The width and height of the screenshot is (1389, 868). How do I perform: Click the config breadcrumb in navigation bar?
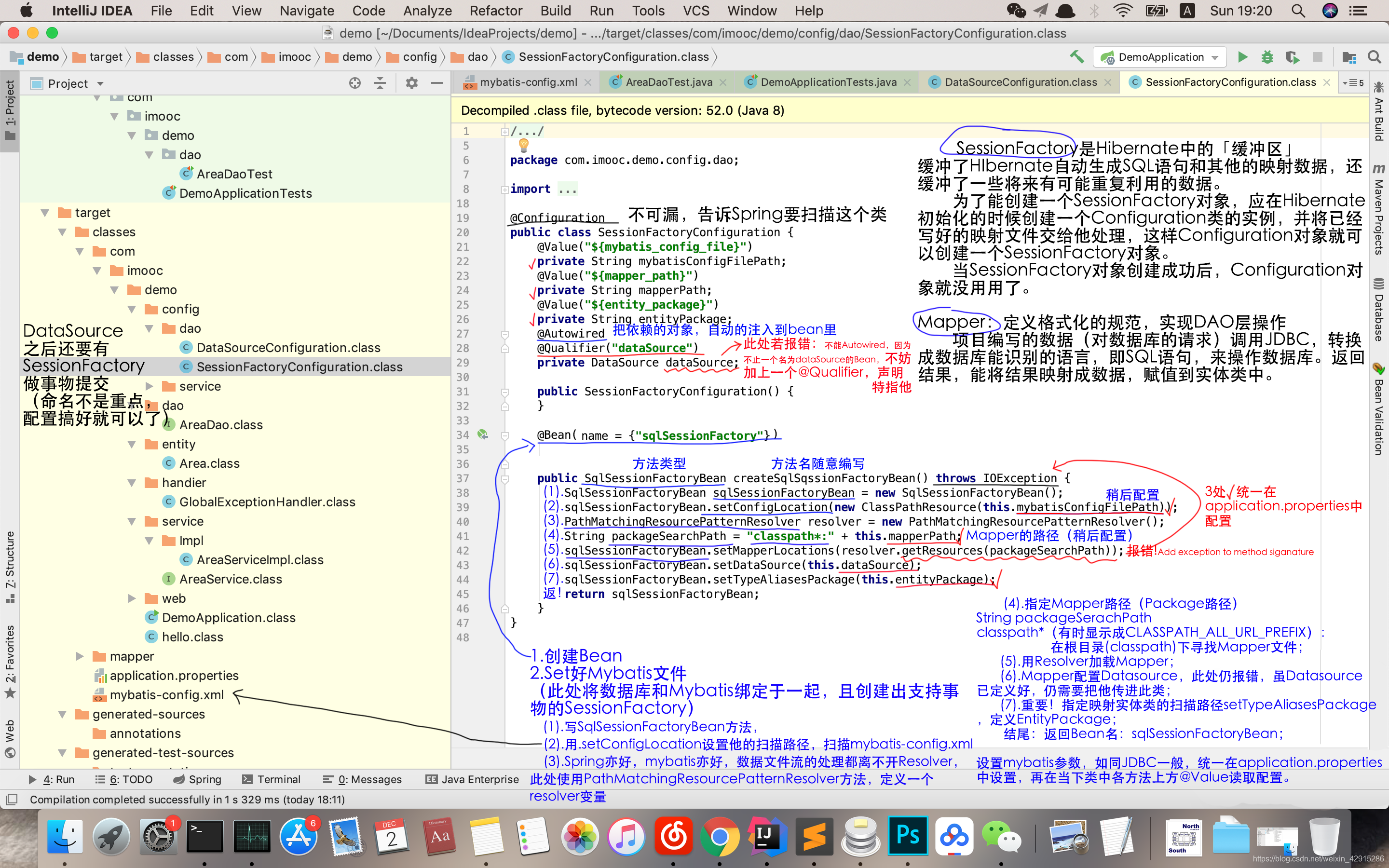412,57
